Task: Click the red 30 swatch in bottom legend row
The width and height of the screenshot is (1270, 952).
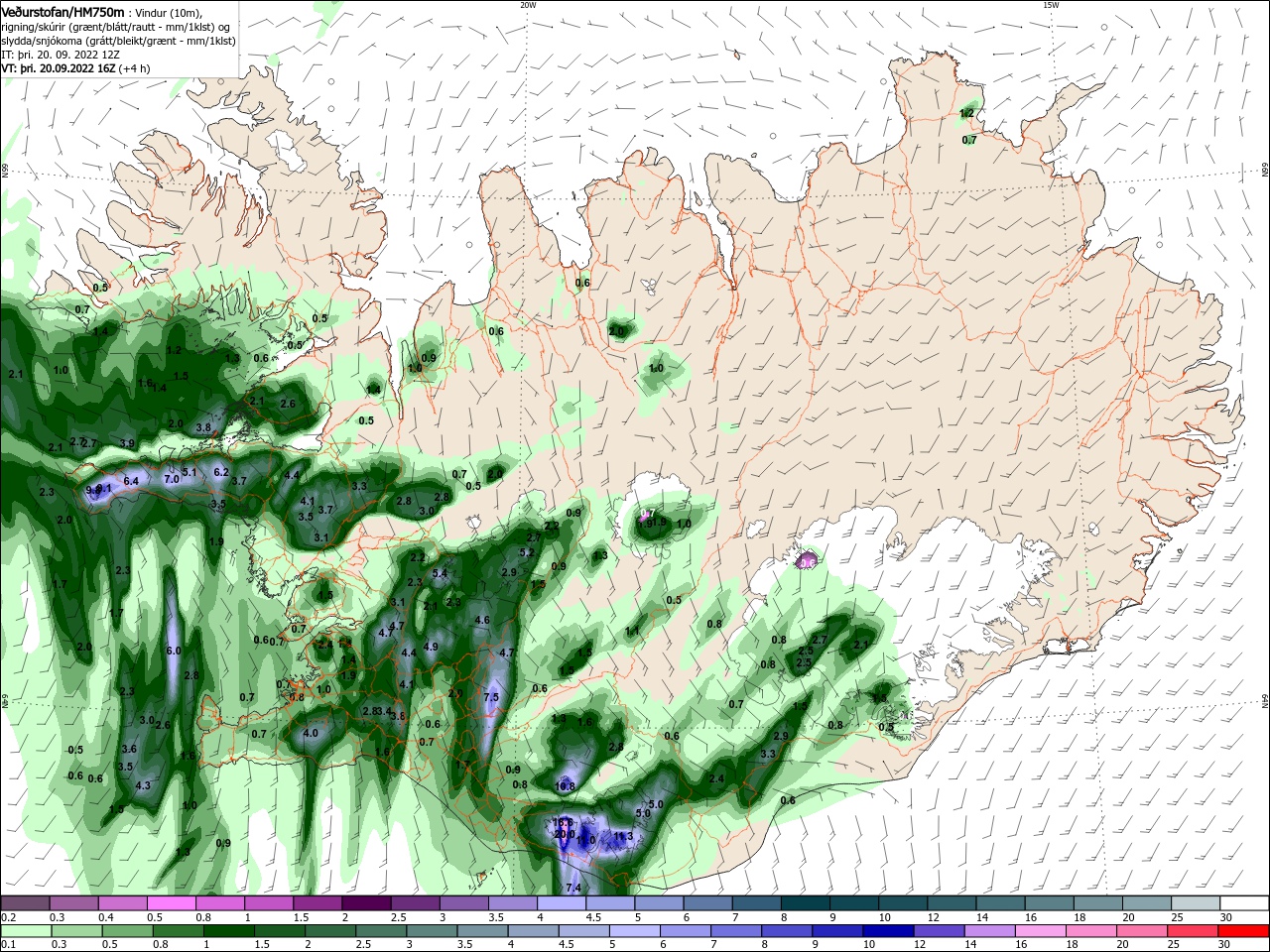Action: coord(1244,931)
